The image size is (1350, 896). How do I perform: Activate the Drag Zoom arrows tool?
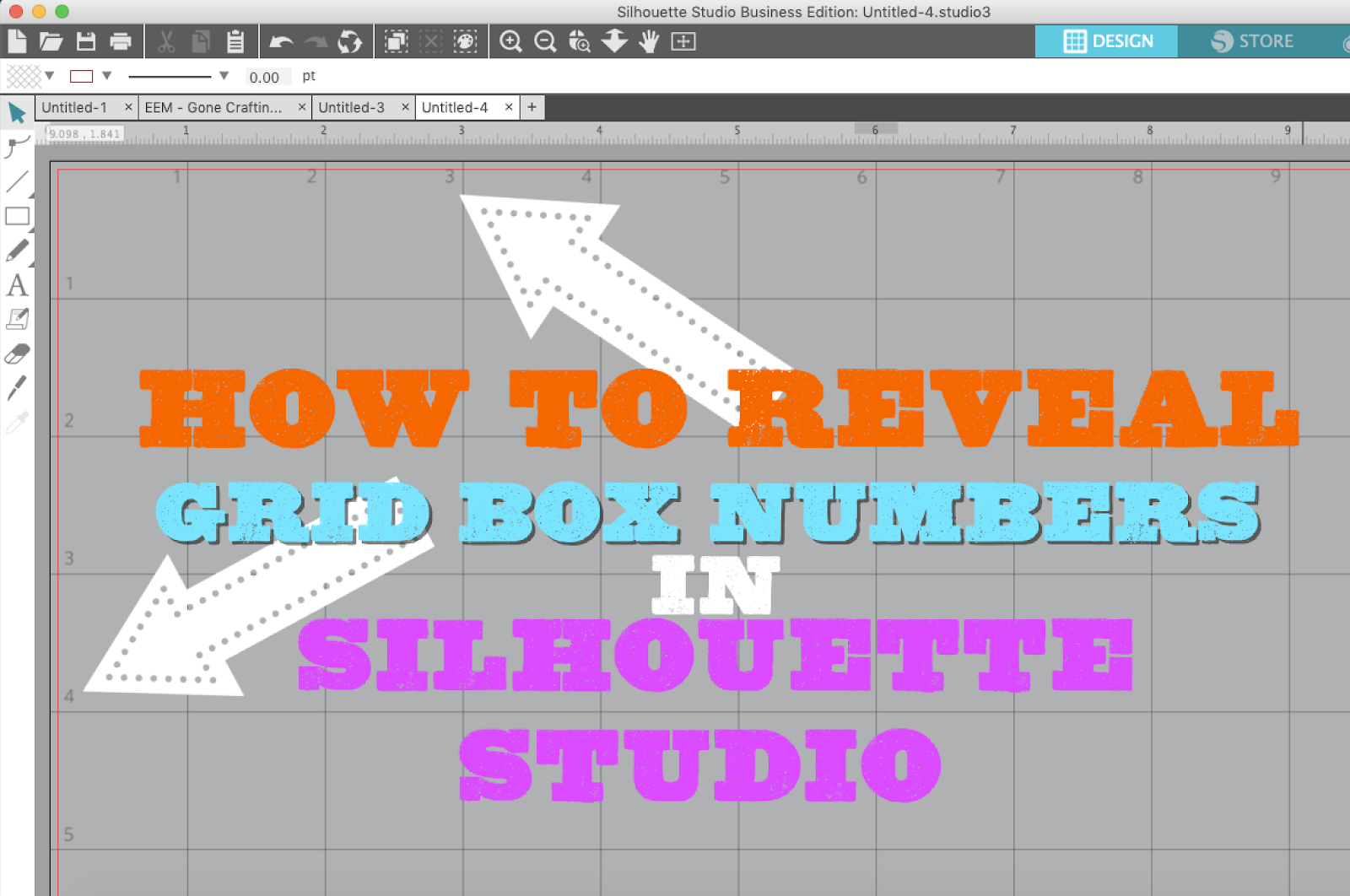coord(614,40)
